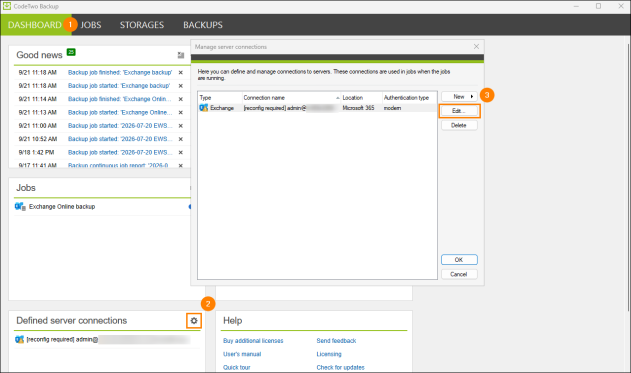Click the 9/21 11:18 AM timestamp of finished job
Screen dimensions: 631x373
coord(37,72)
